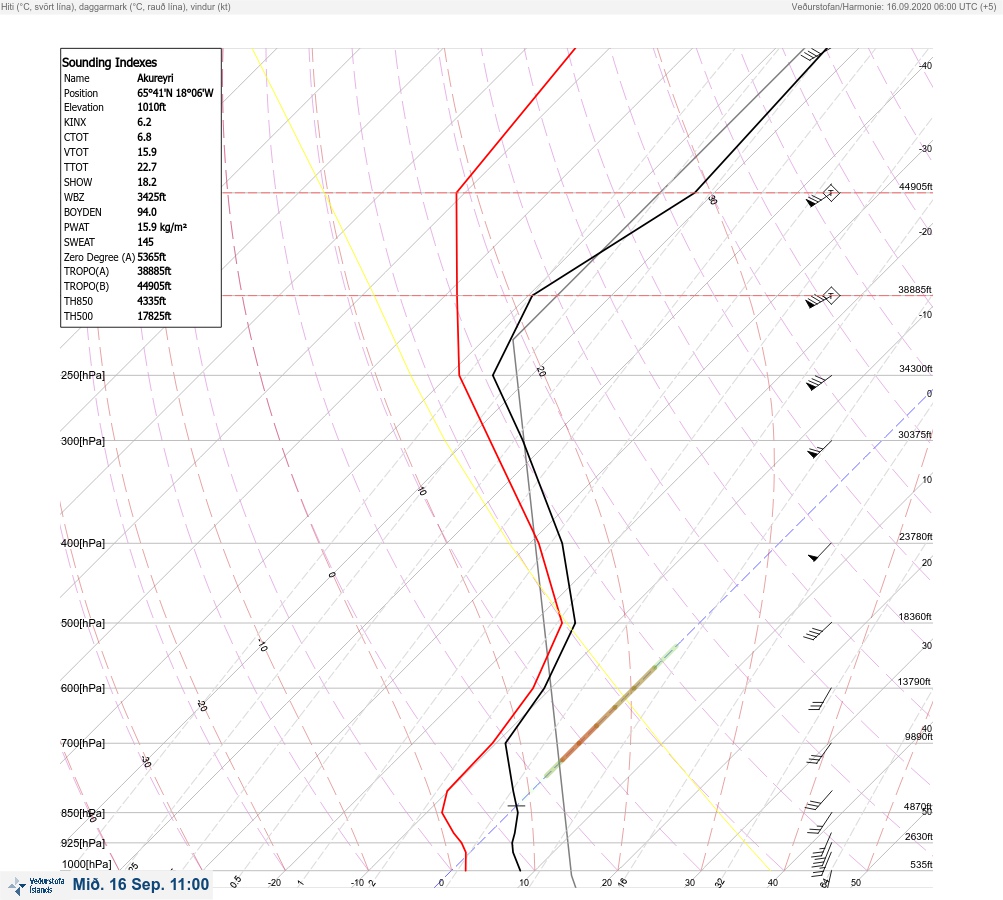Click the 34300ft altitude label
Screen dimensions: 1003x900
(x=916, y=368)
